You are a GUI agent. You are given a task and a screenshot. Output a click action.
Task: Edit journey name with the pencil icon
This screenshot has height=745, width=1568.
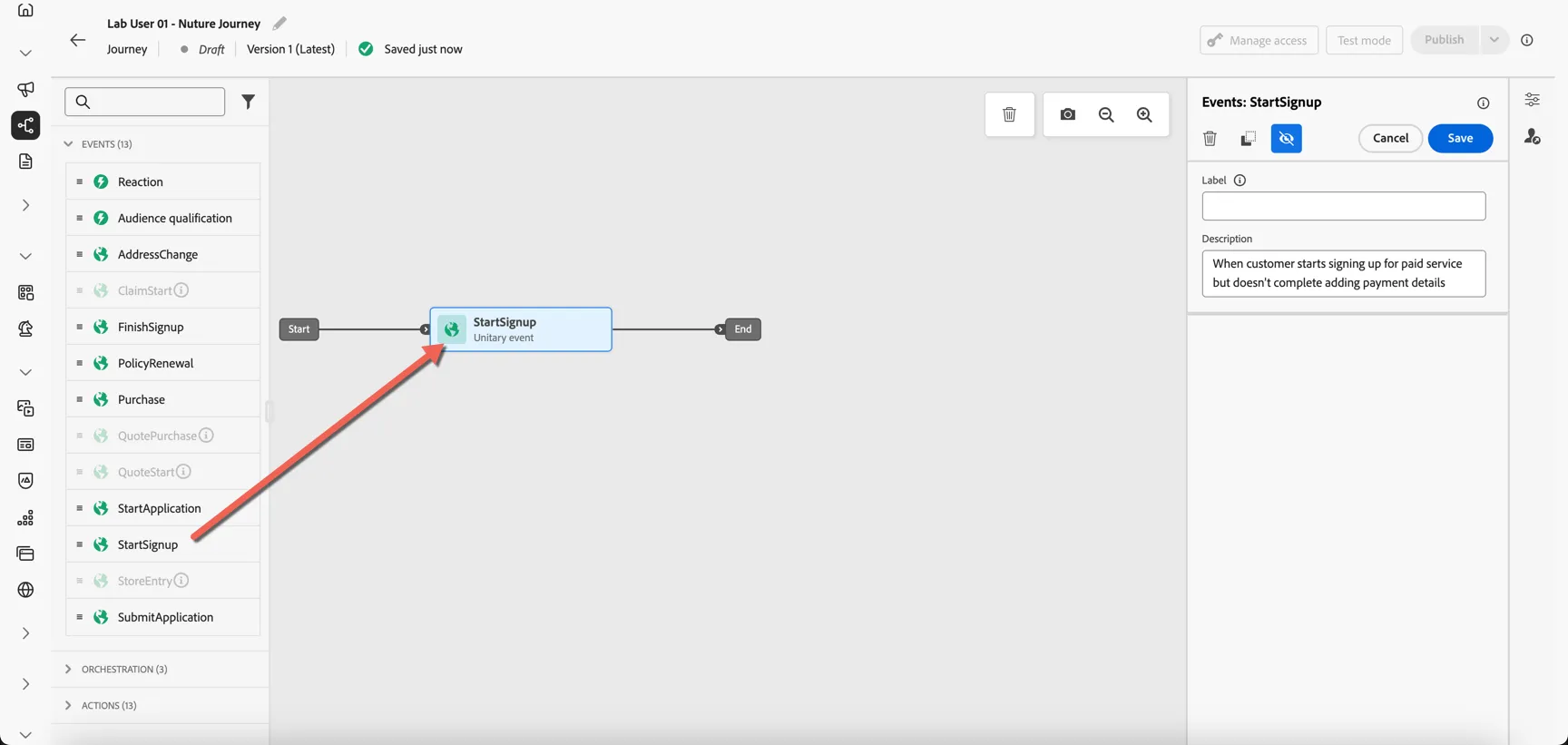(x=279, y=24)
